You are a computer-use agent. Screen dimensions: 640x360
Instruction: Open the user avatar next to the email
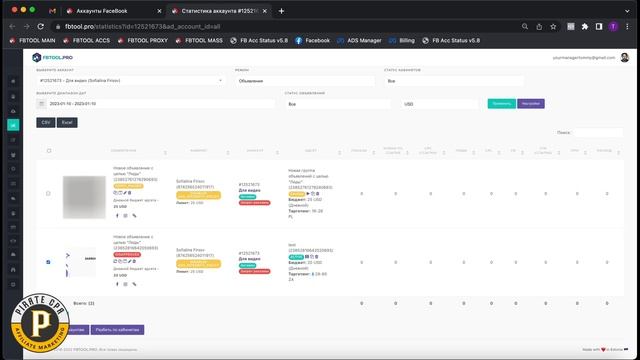point(624,58)
